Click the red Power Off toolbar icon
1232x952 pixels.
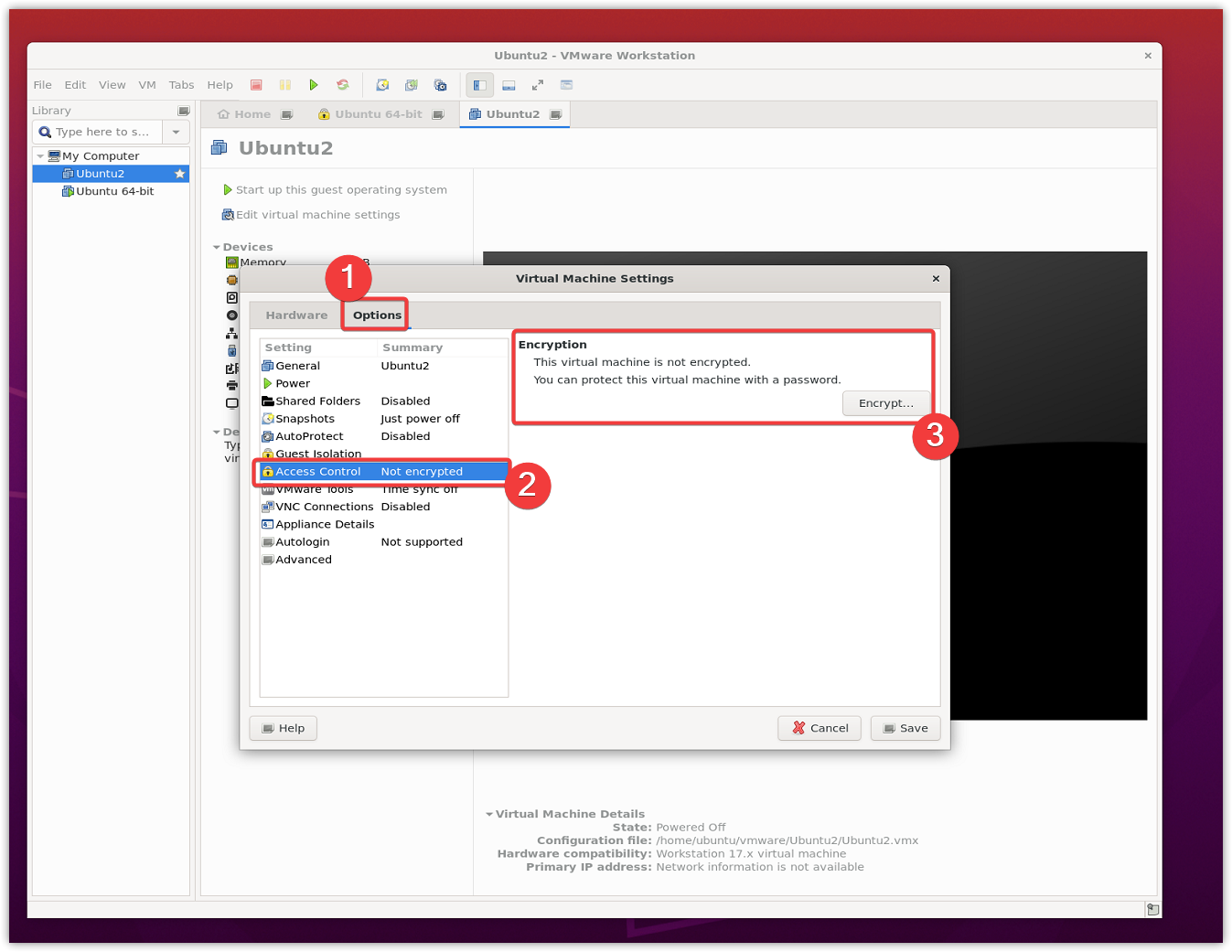[x=256, y=85]
